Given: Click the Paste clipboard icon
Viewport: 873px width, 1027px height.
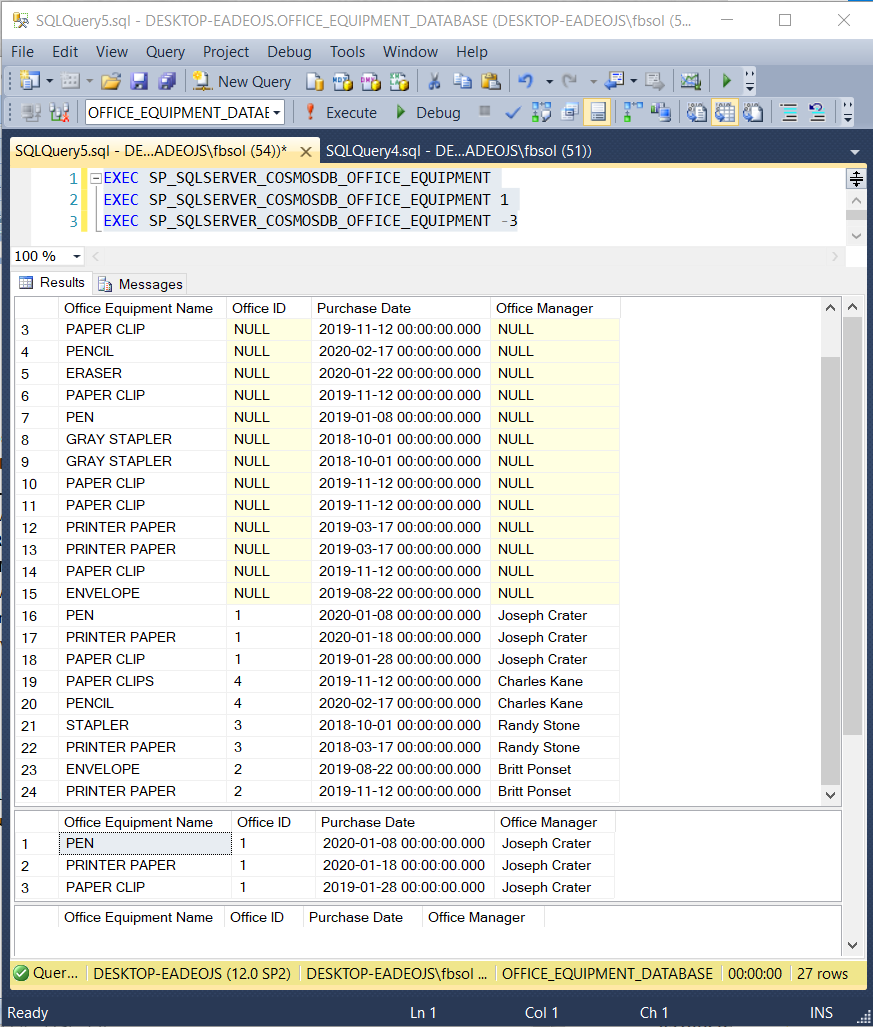Looking at the screenshot, I should (x=490, y=82).
